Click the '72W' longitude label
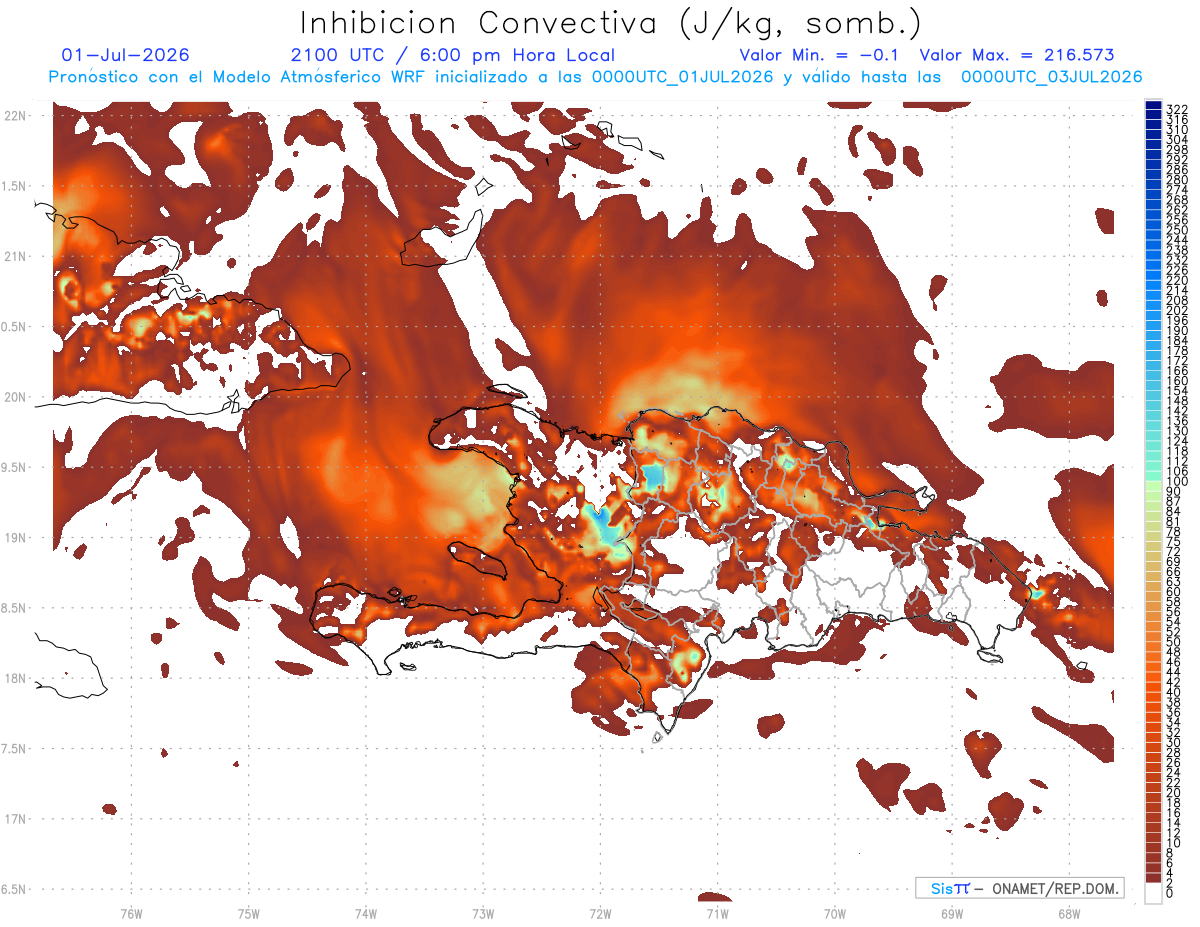The image size is (1200, 927). point(600,913)
